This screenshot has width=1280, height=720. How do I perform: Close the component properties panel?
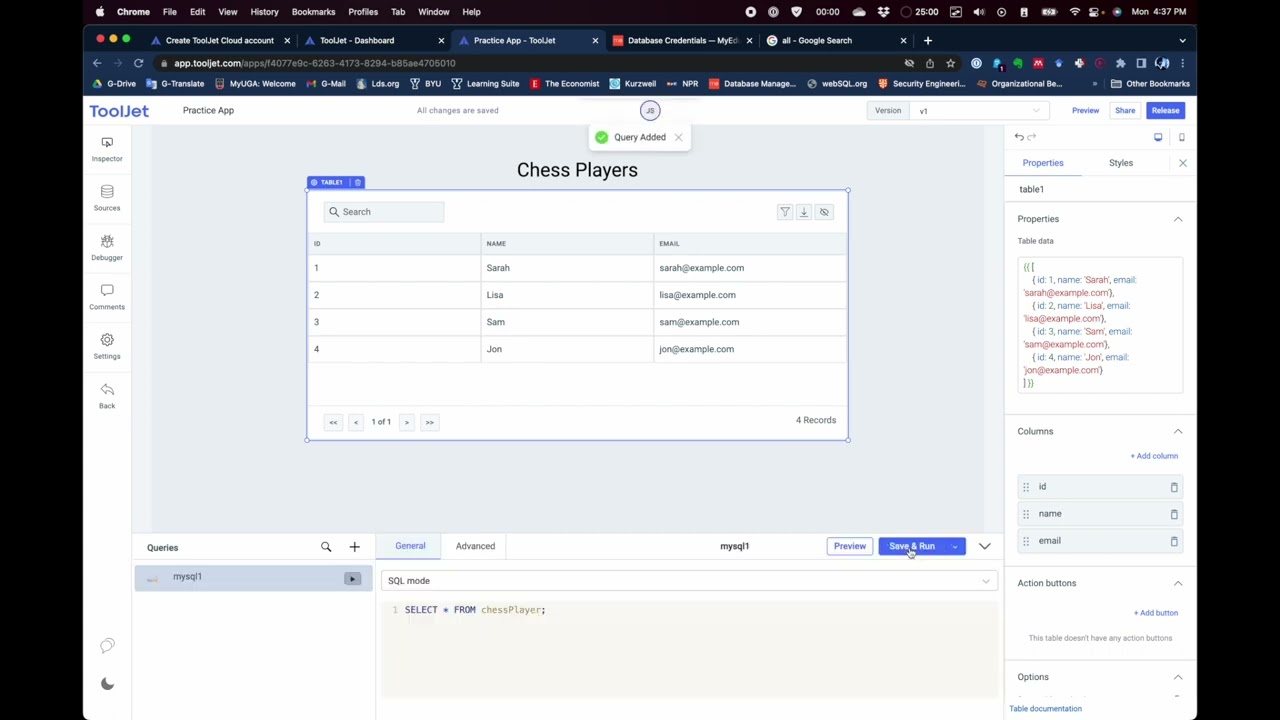[x=1183, y=163]
